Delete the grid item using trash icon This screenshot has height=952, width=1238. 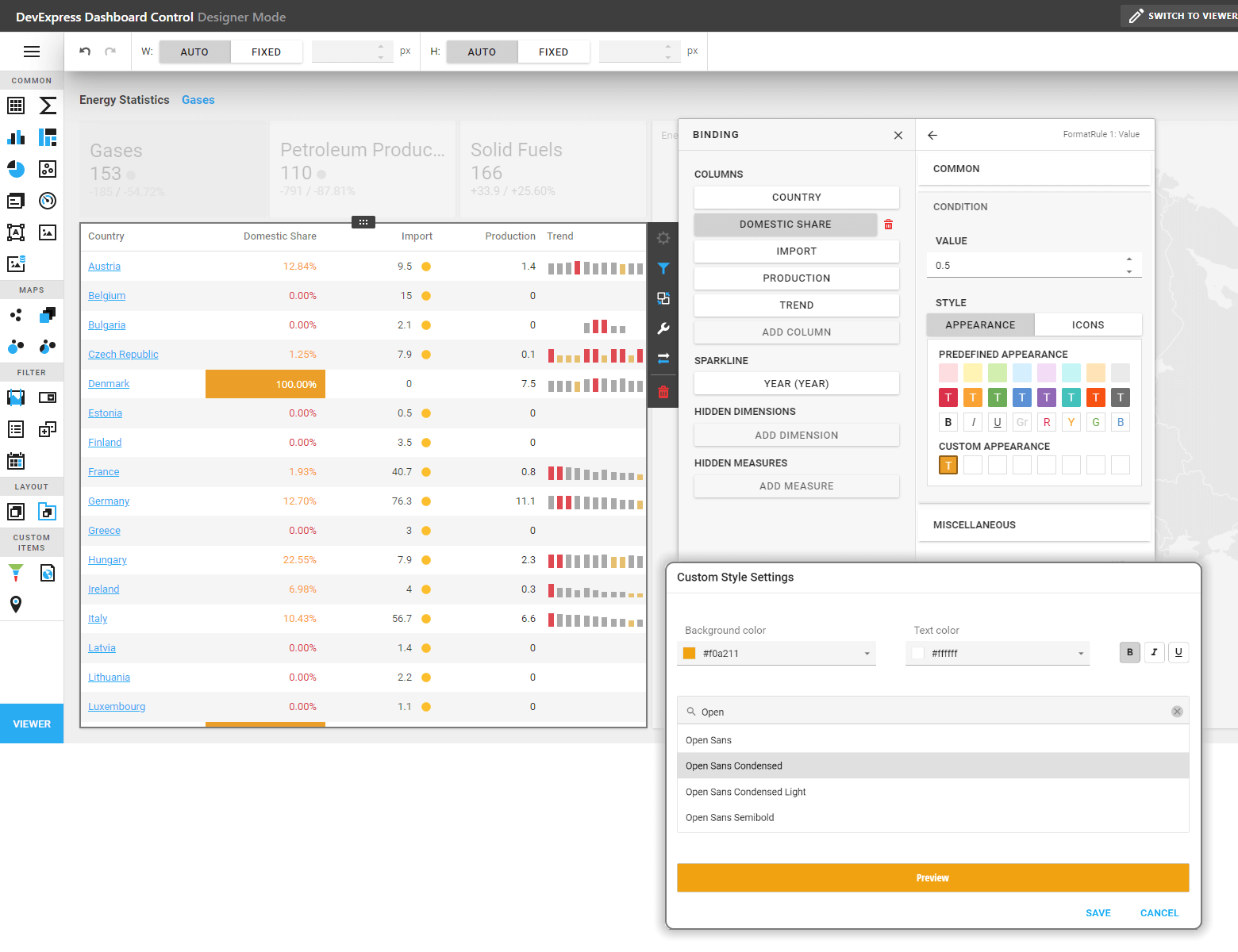(x=663, y=391)
